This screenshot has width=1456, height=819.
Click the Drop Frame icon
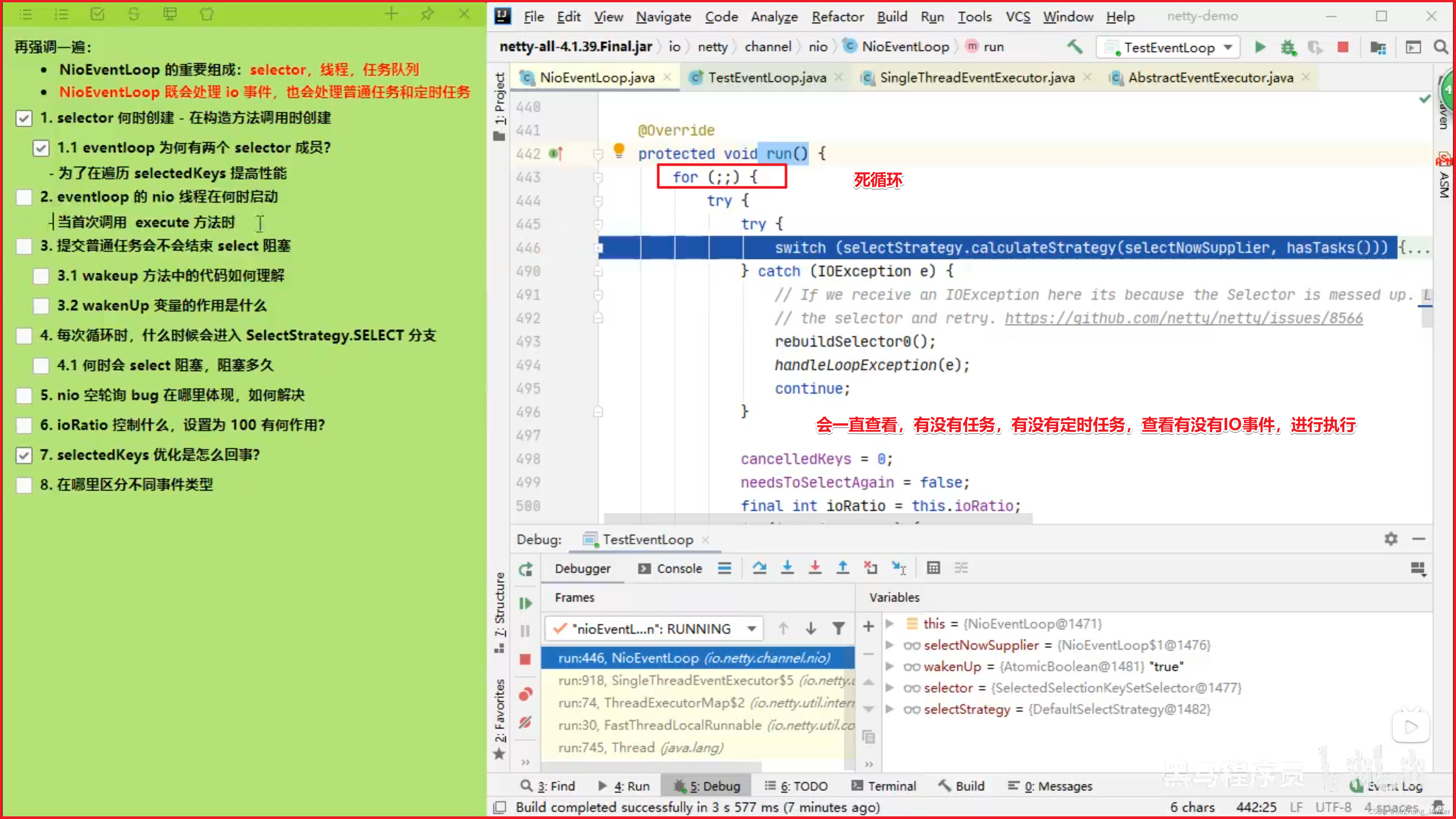click(871, 567)
